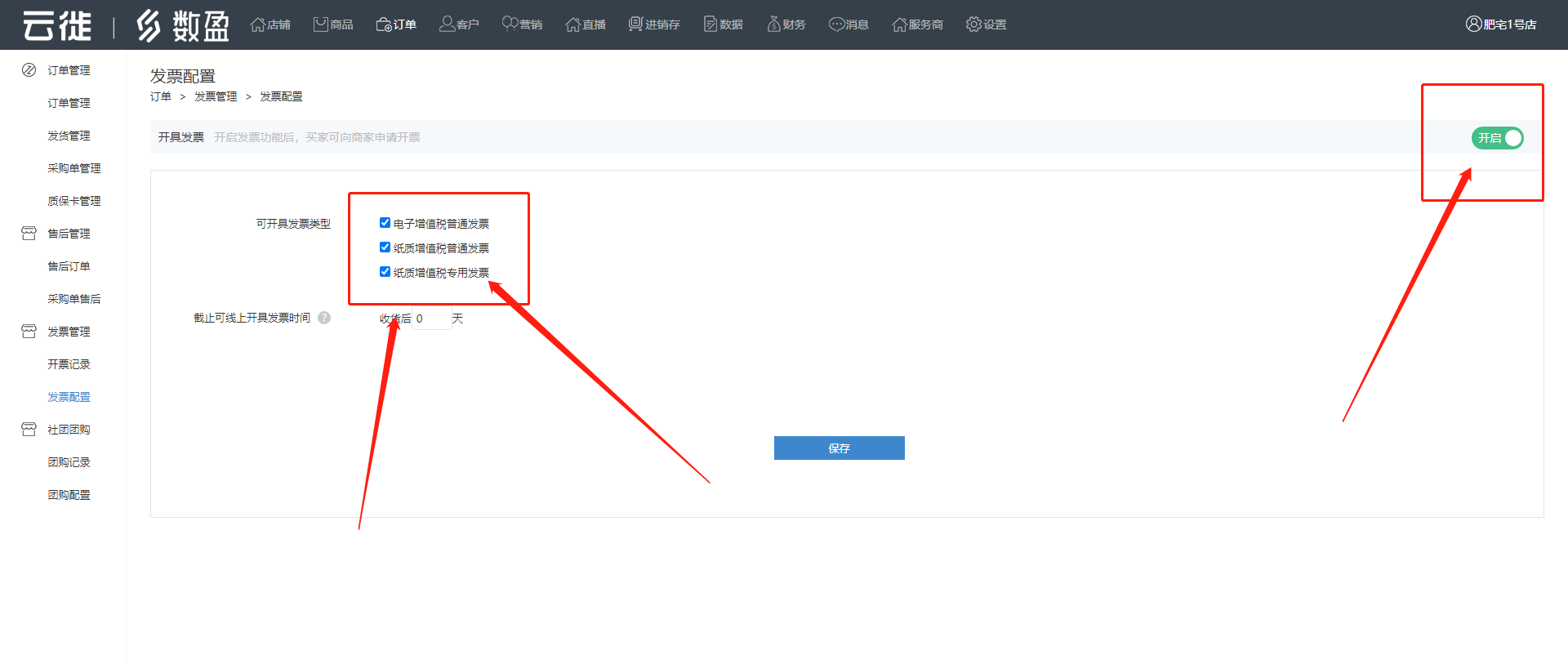The height and width of the screenshot is (664, 1568).
Task: Select 发货管理 from the sidebar menu
Action: point(69,136)
